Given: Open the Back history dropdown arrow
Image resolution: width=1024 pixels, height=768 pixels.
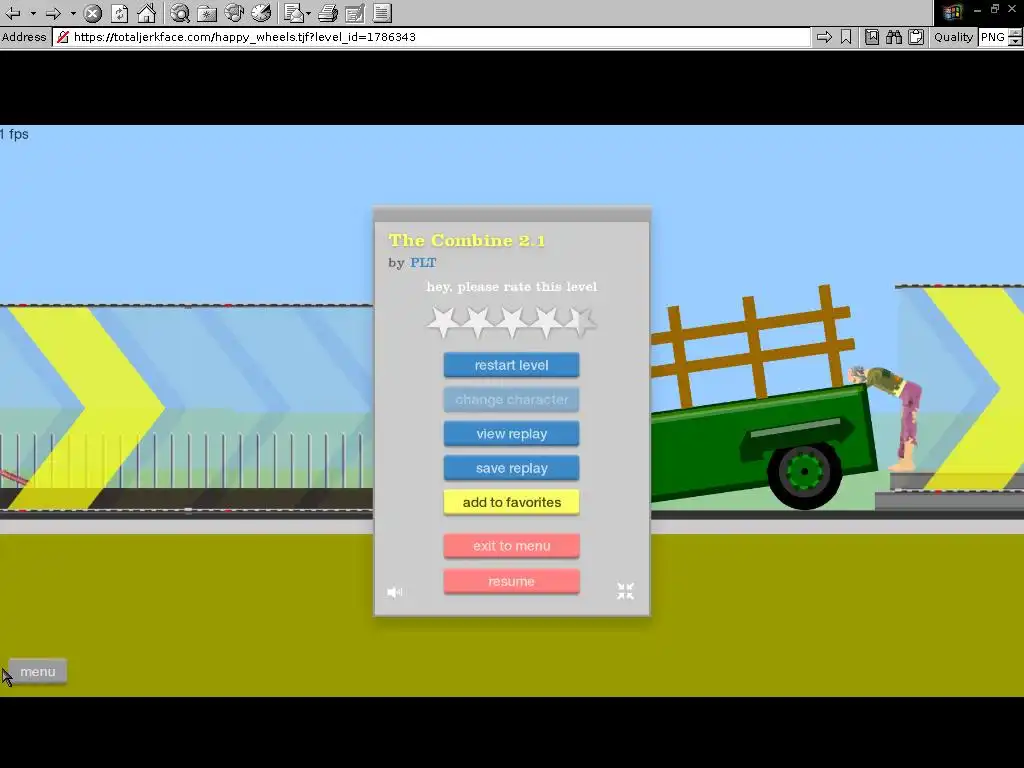Looking at the screenshot, I should 33,13.
